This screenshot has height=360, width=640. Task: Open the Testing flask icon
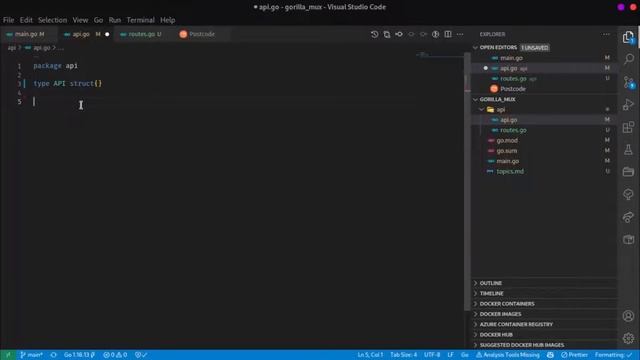point(629,149)
